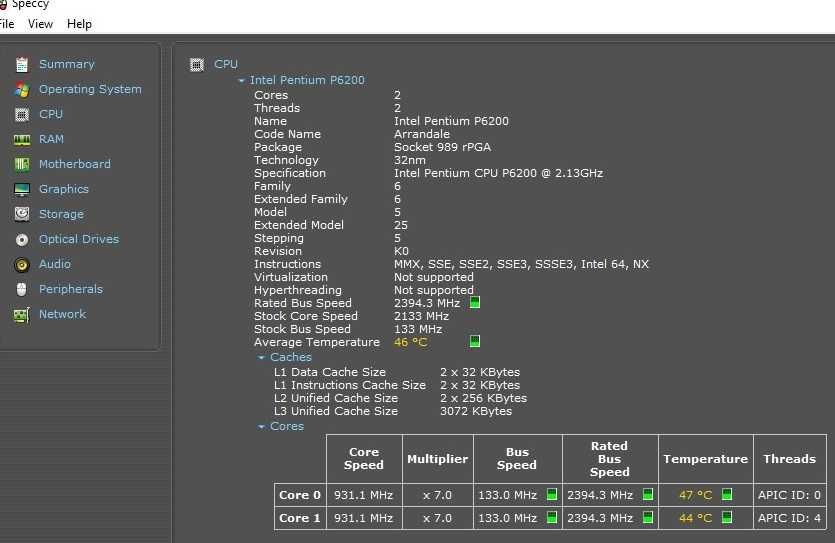835x543 pixels.
Task: Click Core 0 Rated Bus Speed graph icon
Action: pyautogui.click(x=648, y=494)
